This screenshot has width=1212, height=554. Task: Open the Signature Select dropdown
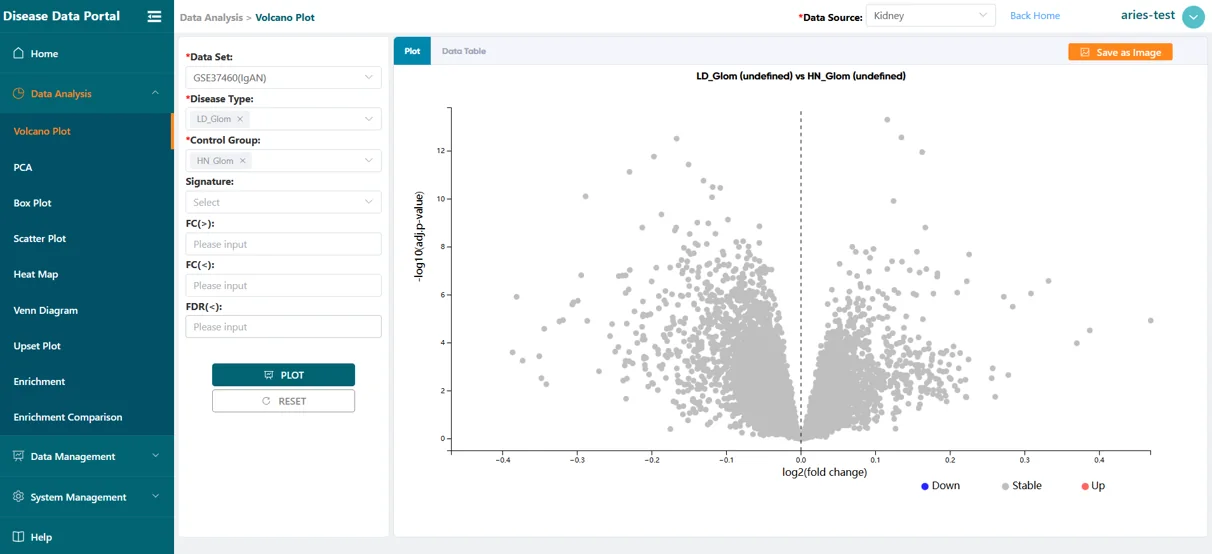click(283, 202)
